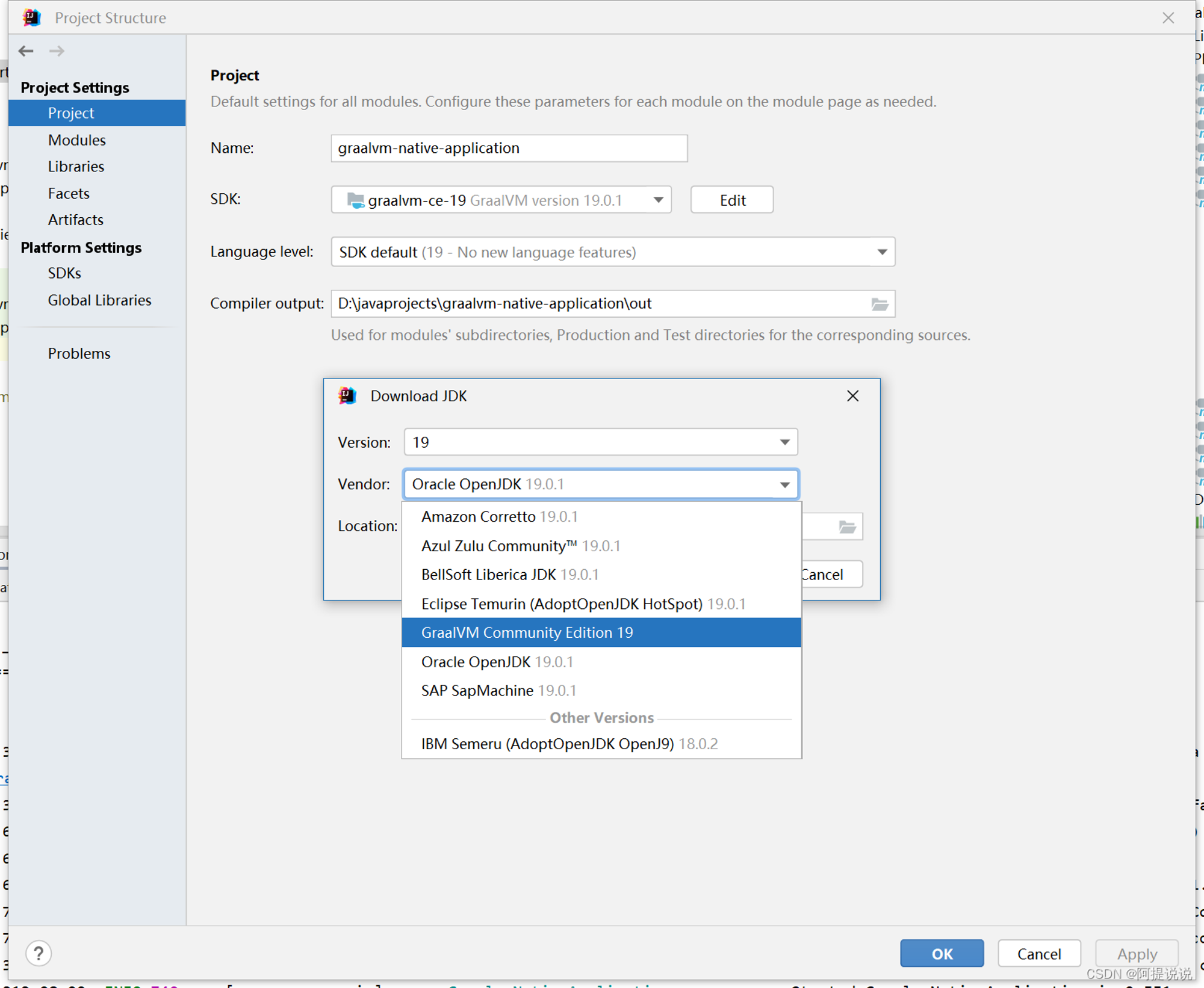Collapse the Vendor dropdown

tap(784, 484)
